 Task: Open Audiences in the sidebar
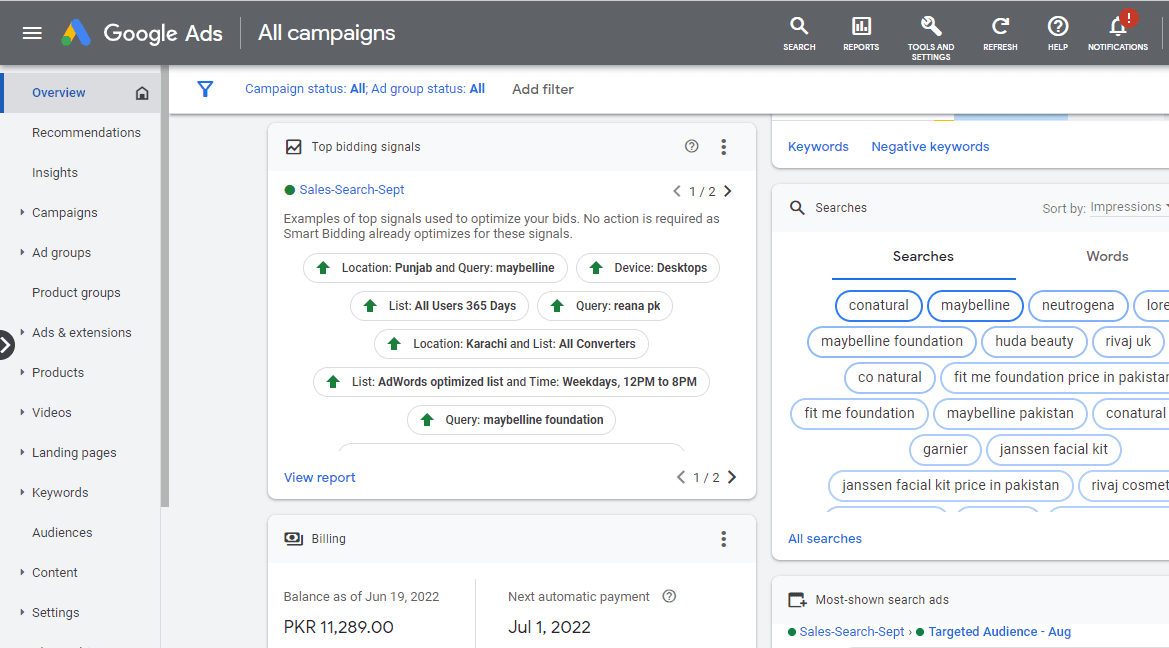click(62, 532)
